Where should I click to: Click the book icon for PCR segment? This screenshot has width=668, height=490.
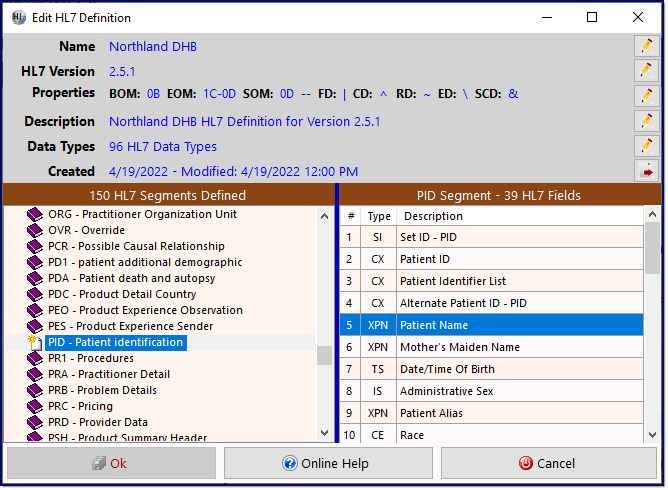pyautogui.click(x=35, y=246)
